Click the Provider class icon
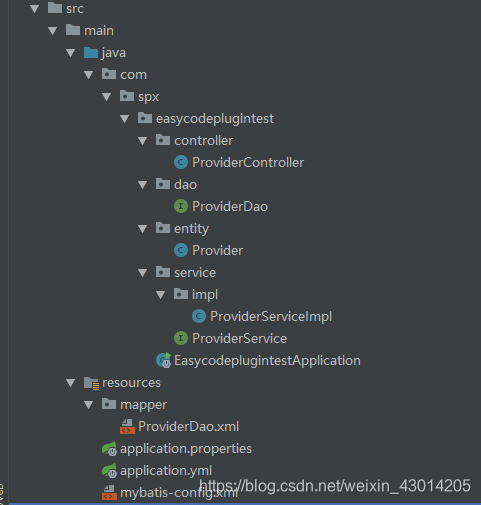The image size is (481, 505). [181, 250]
